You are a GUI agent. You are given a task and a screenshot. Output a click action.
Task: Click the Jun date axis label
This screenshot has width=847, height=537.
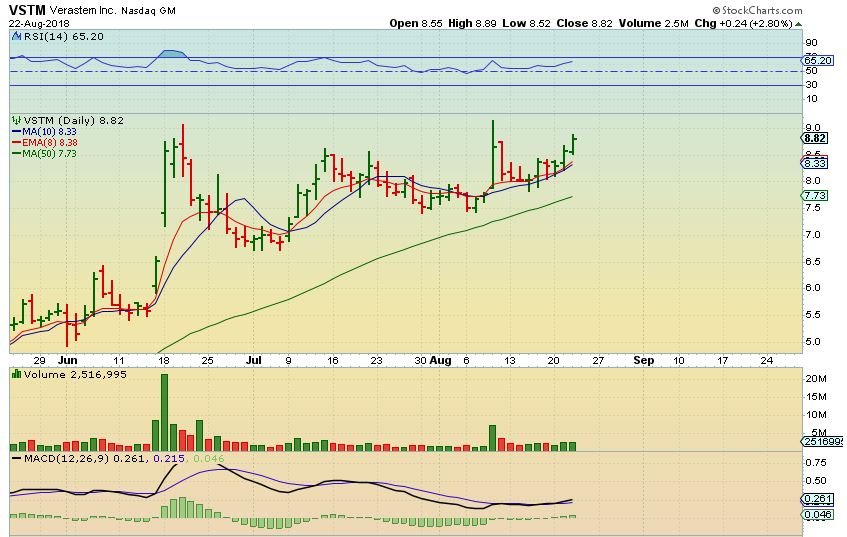click(x=68, y=360)
